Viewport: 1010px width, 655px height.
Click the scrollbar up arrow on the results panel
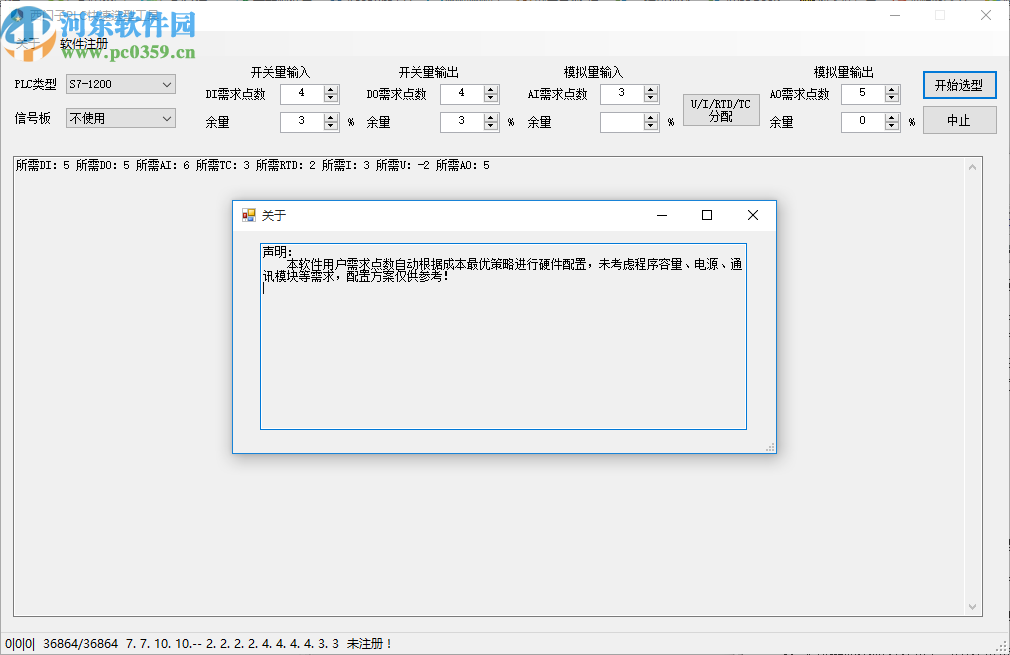pos(973,166)
